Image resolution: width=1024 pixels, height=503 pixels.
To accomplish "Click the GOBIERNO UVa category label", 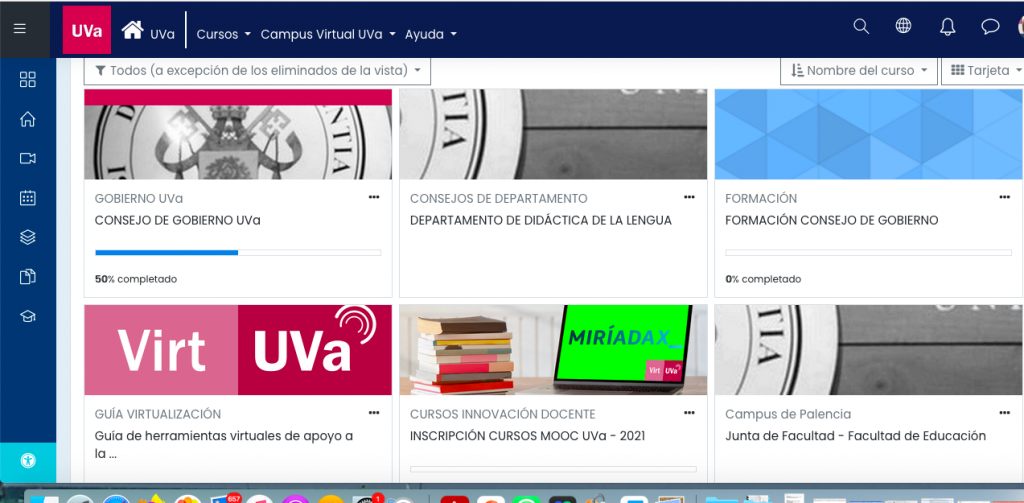I will [138, 198].
